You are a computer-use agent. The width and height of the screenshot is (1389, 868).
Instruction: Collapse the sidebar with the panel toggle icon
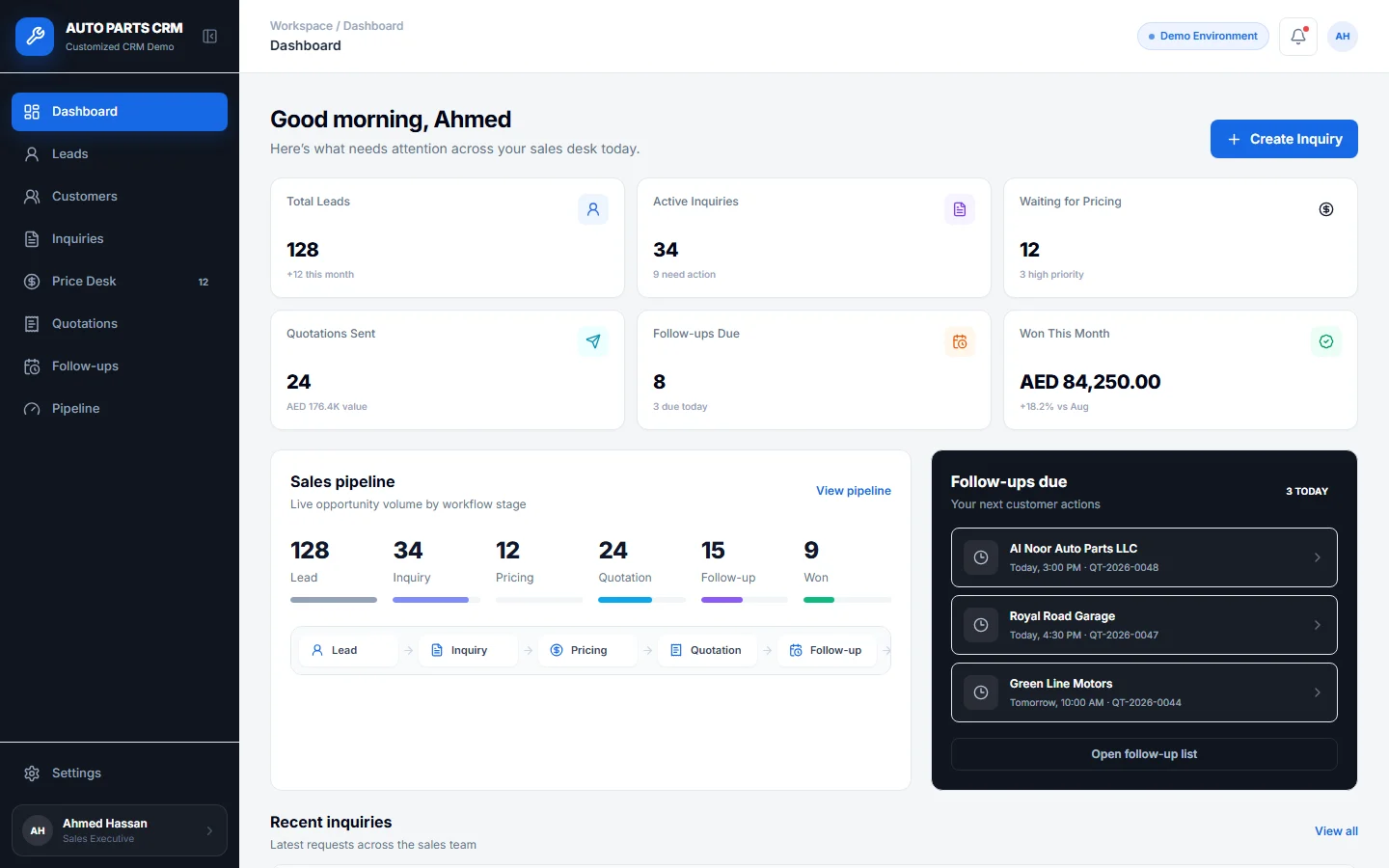tap(209, 37)
